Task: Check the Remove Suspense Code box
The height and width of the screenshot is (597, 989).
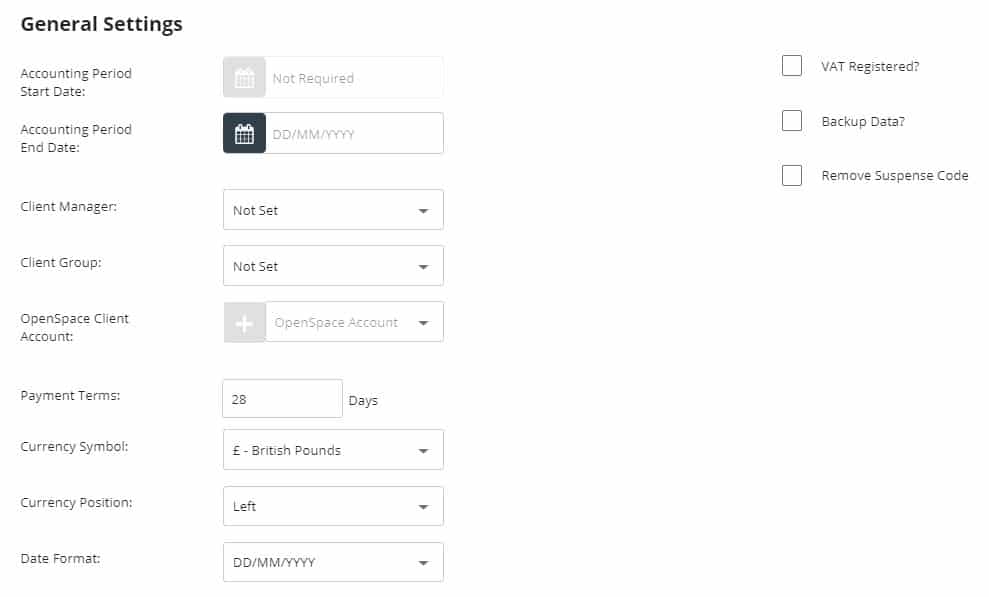Action: click(x=792, y=176)
